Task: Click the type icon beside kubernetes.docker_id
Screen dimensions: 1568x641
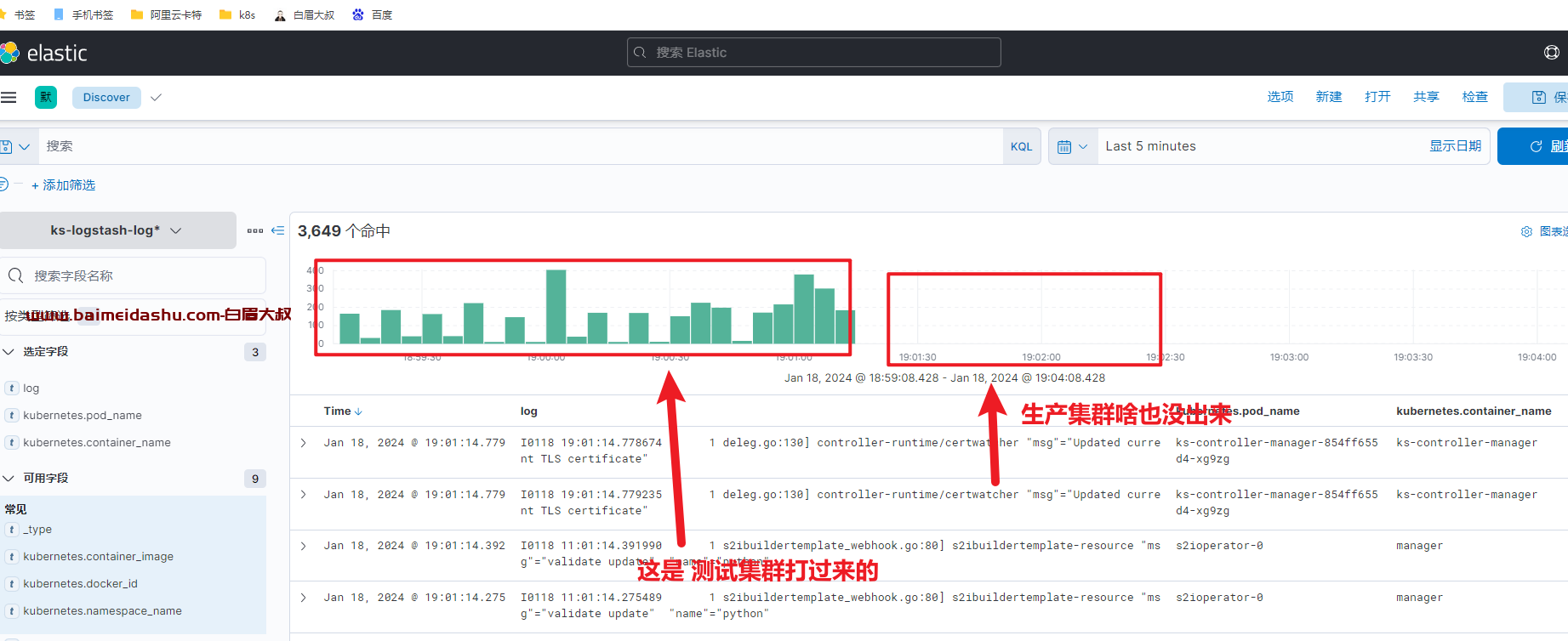Action: click(x=12, y=583)
